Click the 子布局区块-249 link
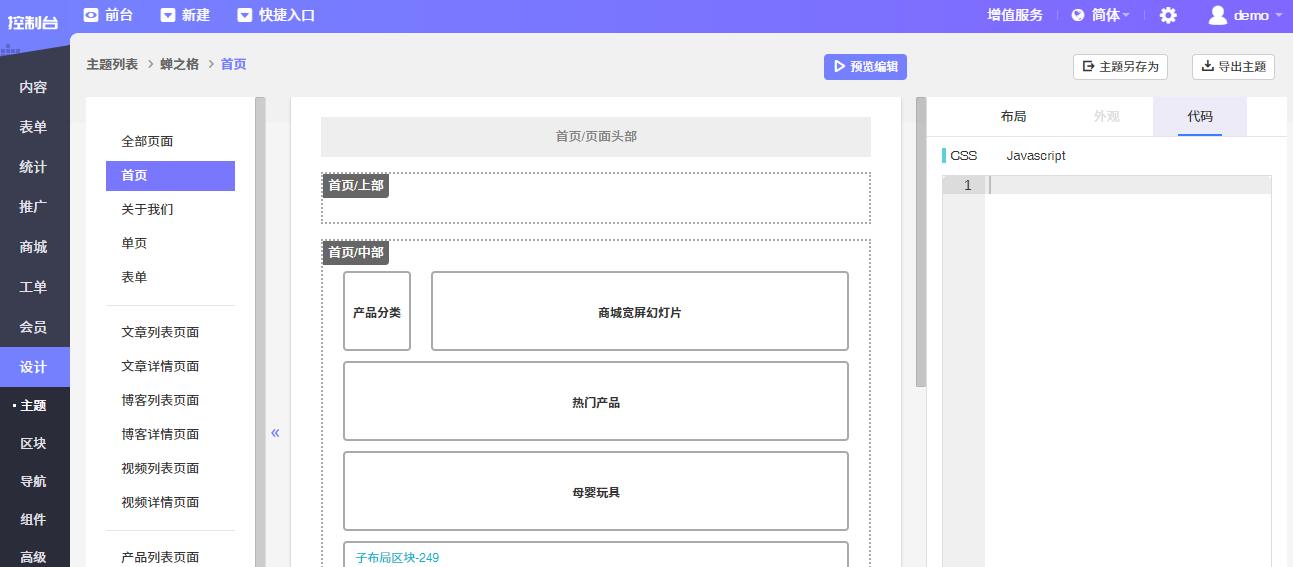The image size is (1293, 567). [397, 558]
